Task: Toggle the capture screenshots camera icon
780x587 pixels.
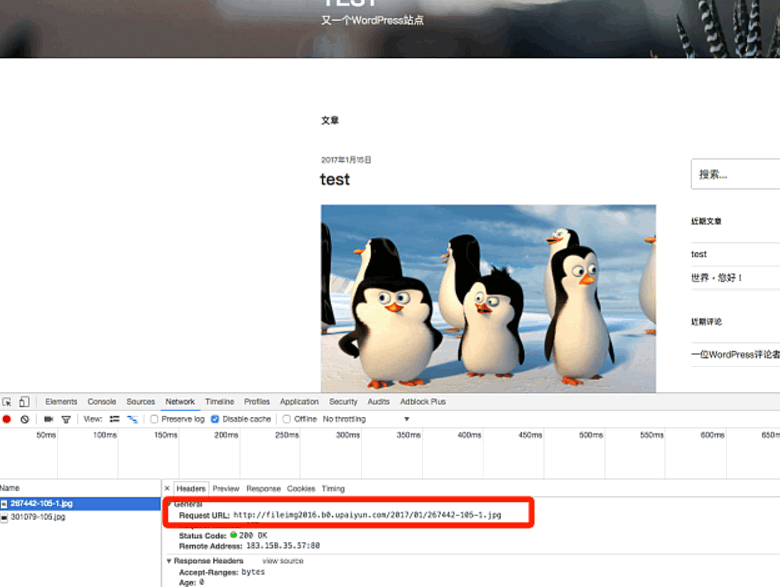Action: [48, 419]
